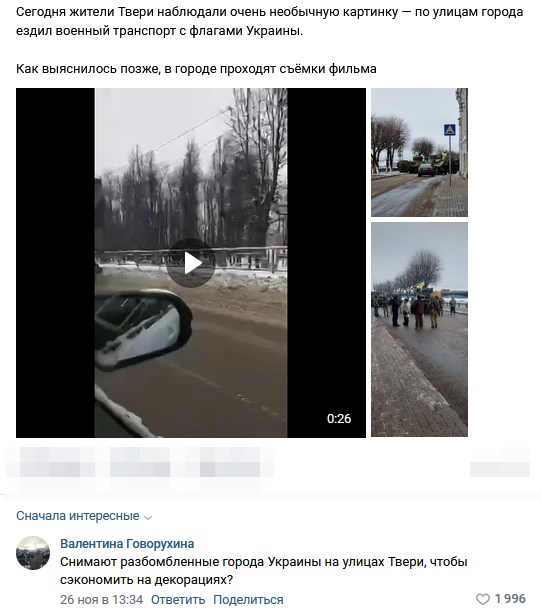Open the Сначала интересные sorting dropdown
Screen dimensions: 541x610
[84, 516]
